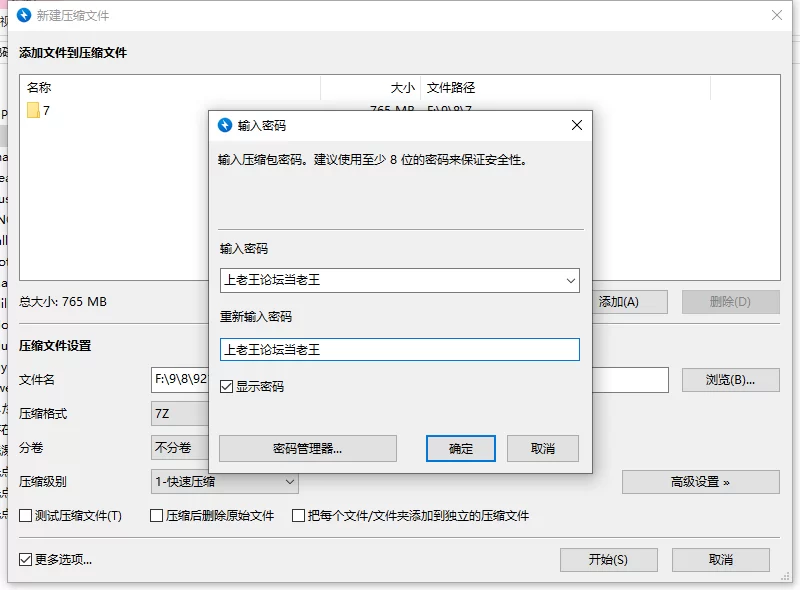Click 取消 at bottom of main window

(720, 560)
